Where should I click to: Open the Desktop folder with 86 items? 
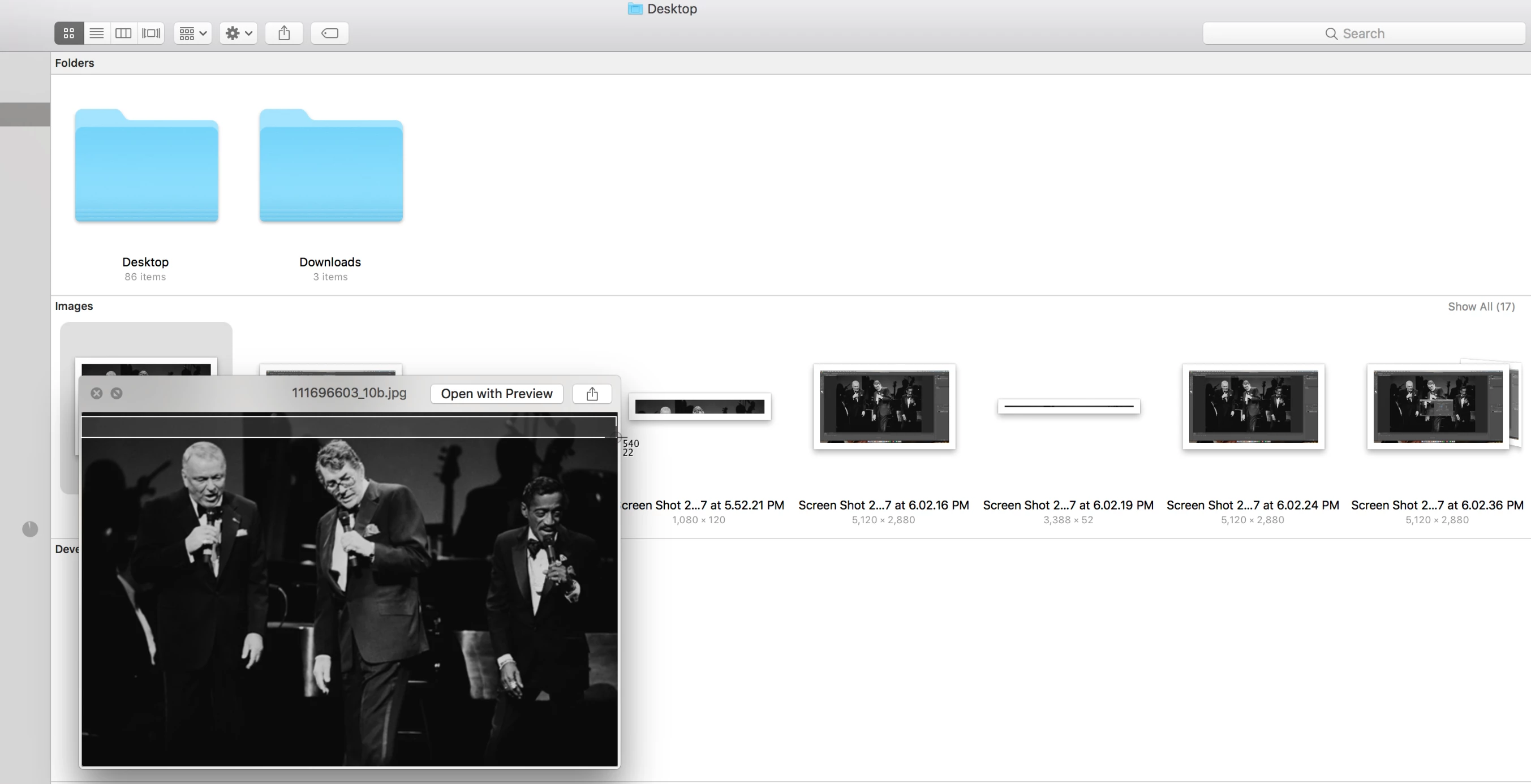point(146,166)
